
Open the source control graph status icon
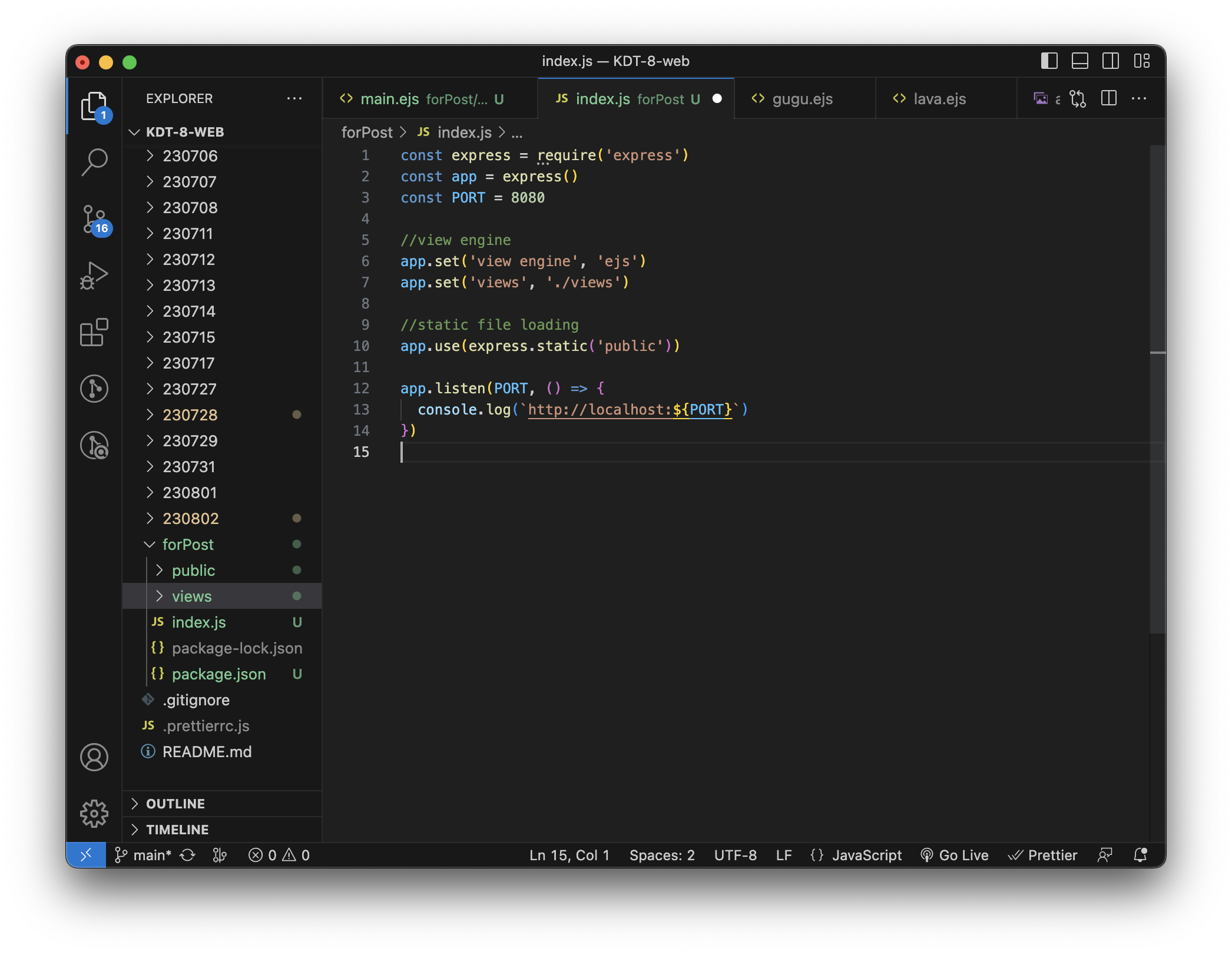point(219,855)
